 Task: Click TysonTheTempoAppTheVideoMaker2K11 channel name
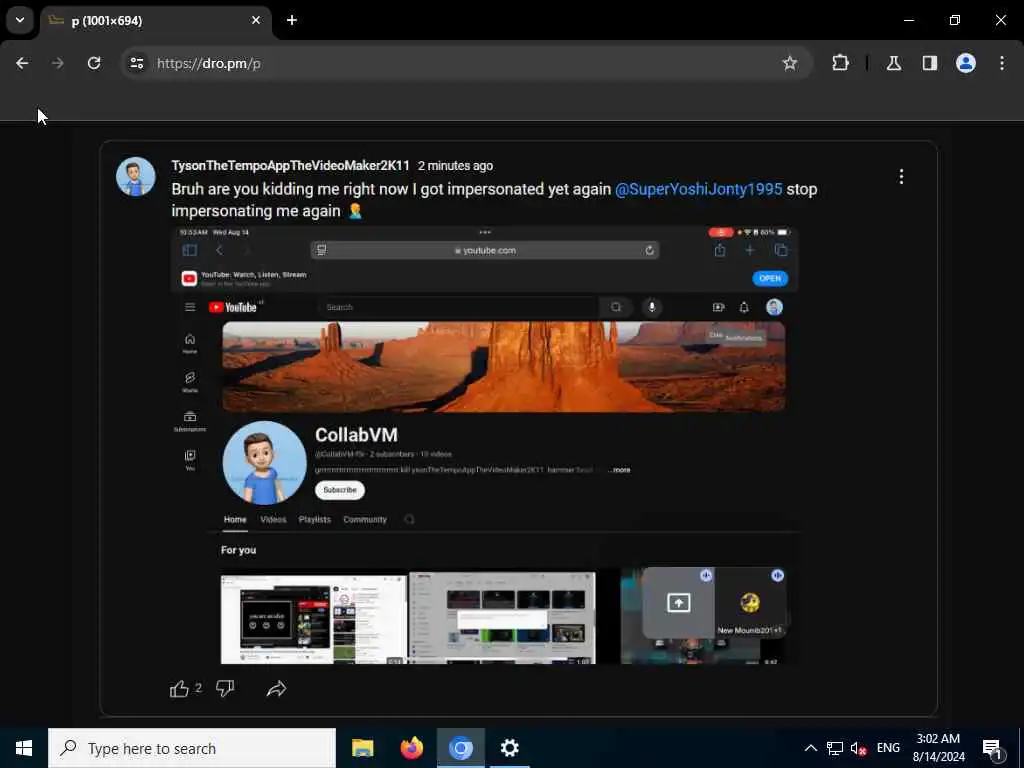coord(291,166)
